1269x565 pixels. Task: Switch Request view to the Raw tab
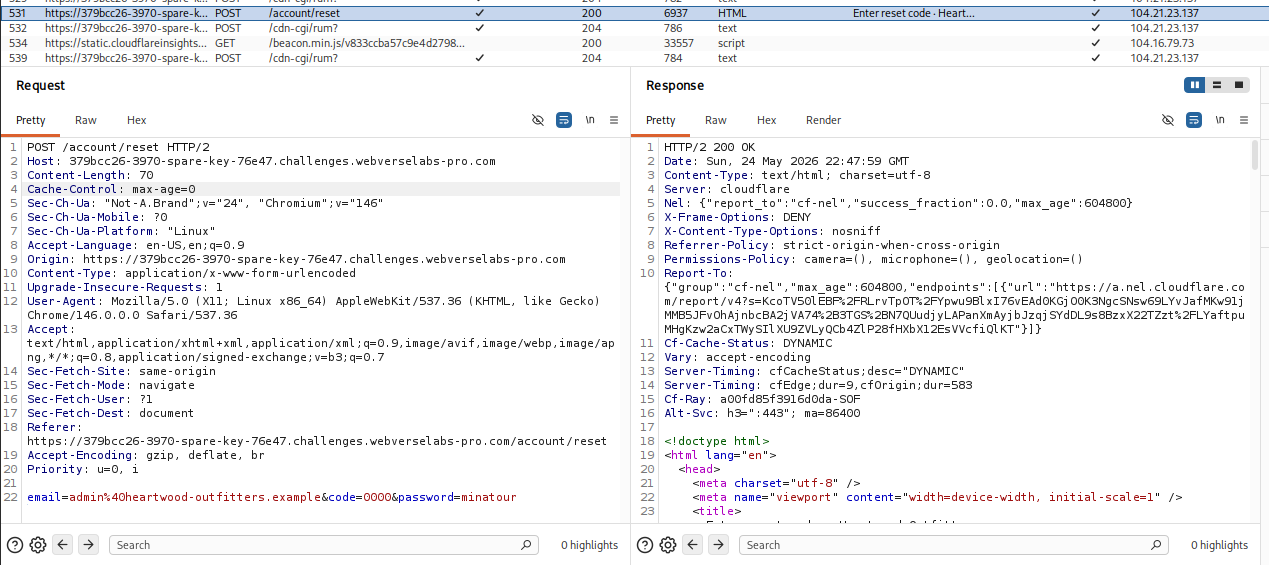tap(86, 120)
